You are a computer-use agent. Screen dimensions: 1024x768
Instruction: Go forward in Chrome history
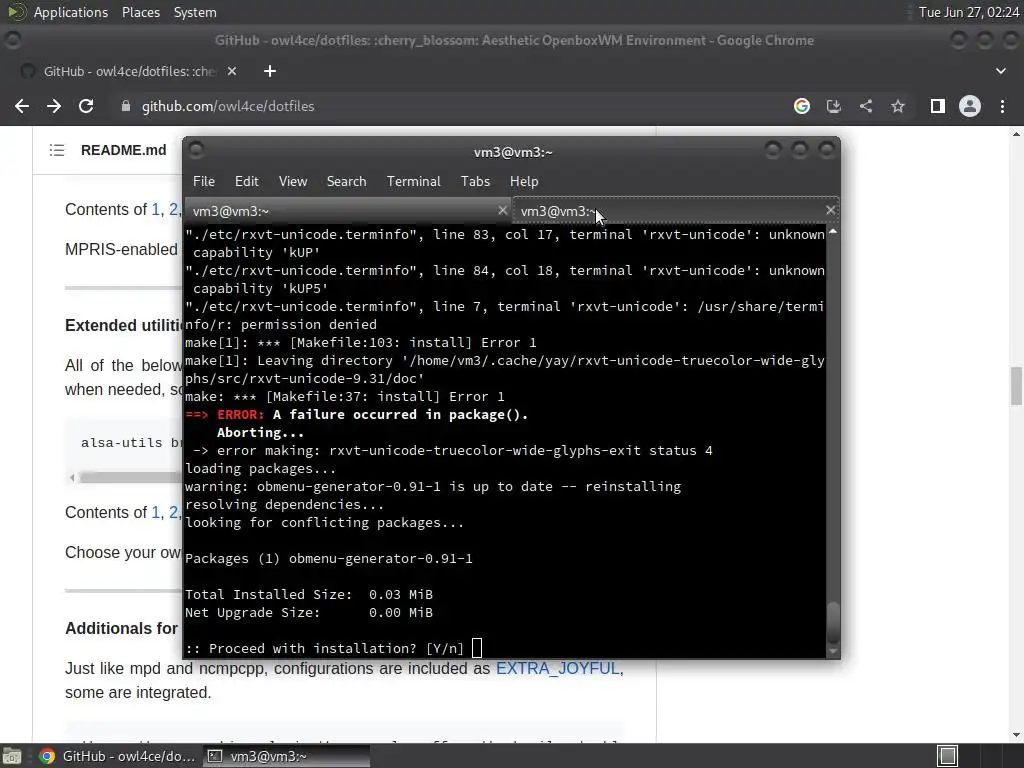click(54, 106)
